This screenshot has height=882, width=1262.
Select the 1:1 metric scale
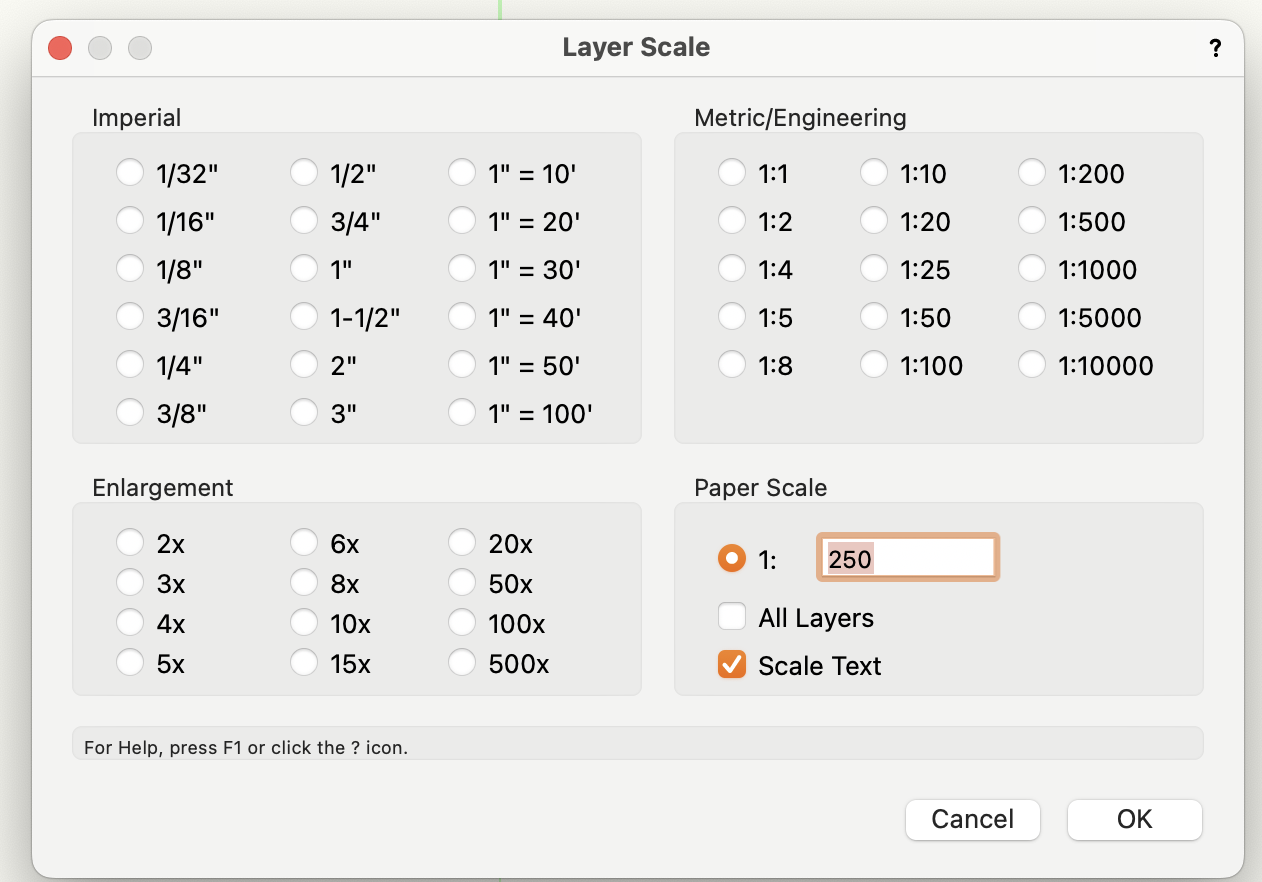point(732,172)
